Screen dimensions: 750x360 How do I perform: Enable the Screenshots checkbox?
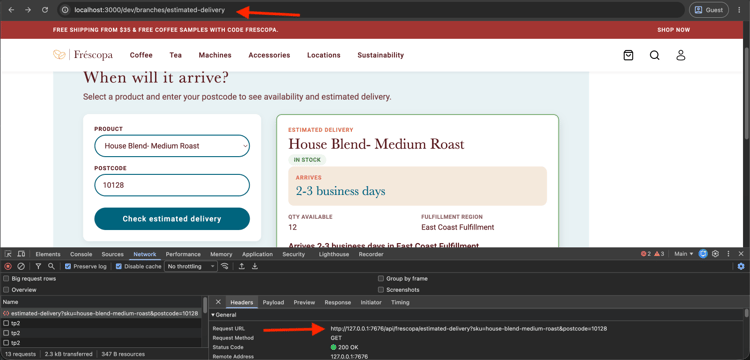(381, 290)
